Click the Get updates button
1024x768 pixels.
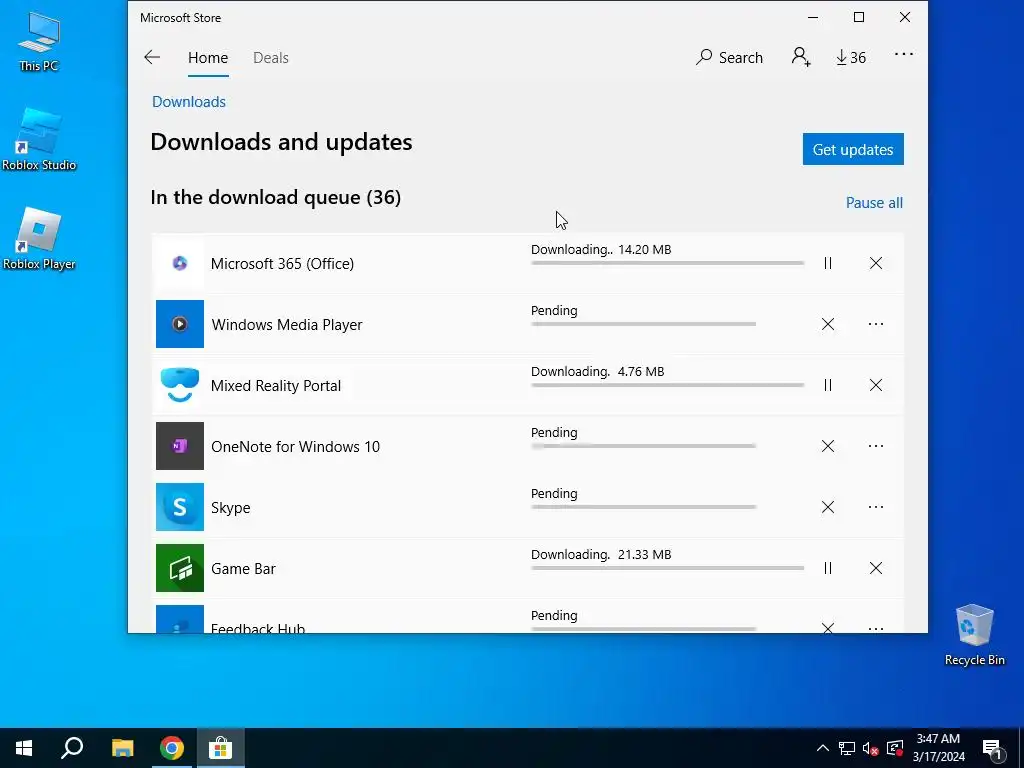coord(853,150)
